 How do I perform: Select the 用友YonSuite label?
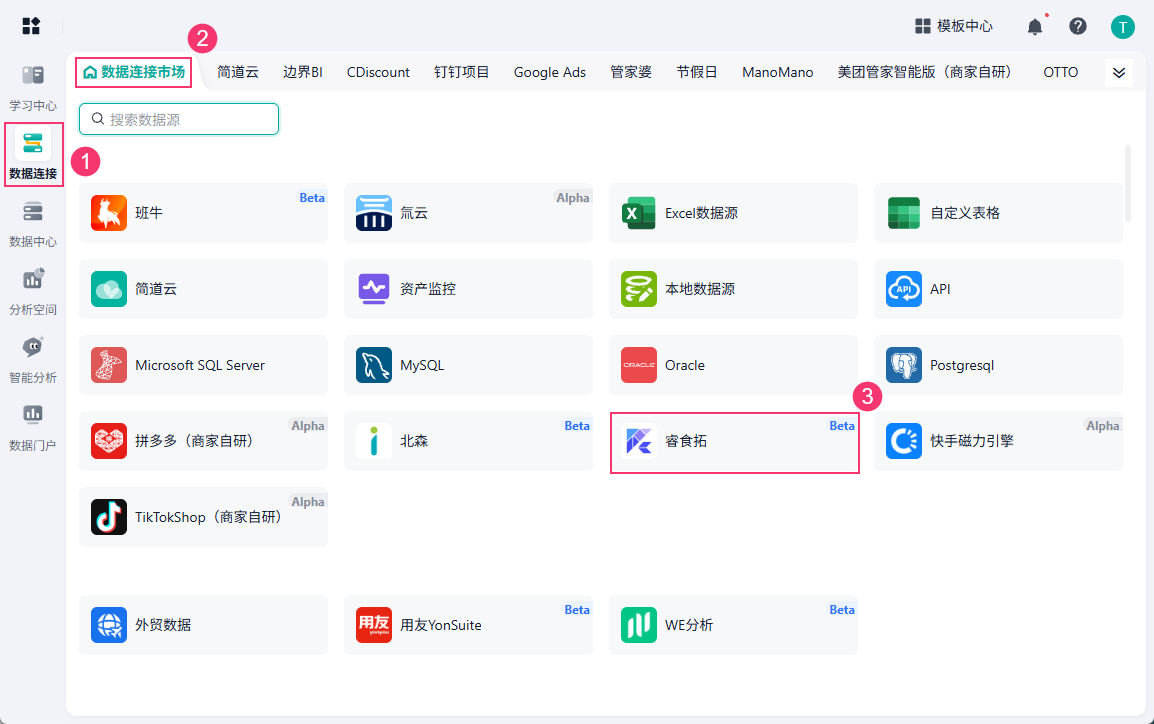tap(441, 625)
